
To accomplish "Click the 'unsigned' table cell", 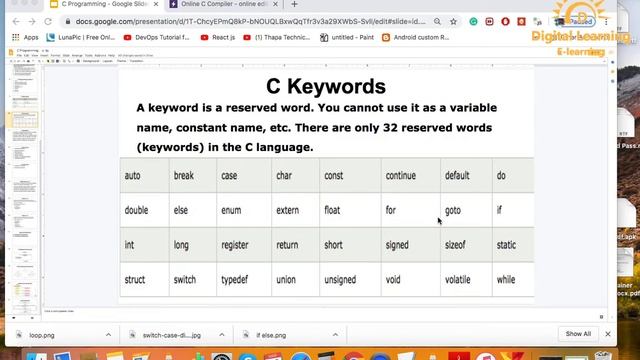I will point(350,280).
